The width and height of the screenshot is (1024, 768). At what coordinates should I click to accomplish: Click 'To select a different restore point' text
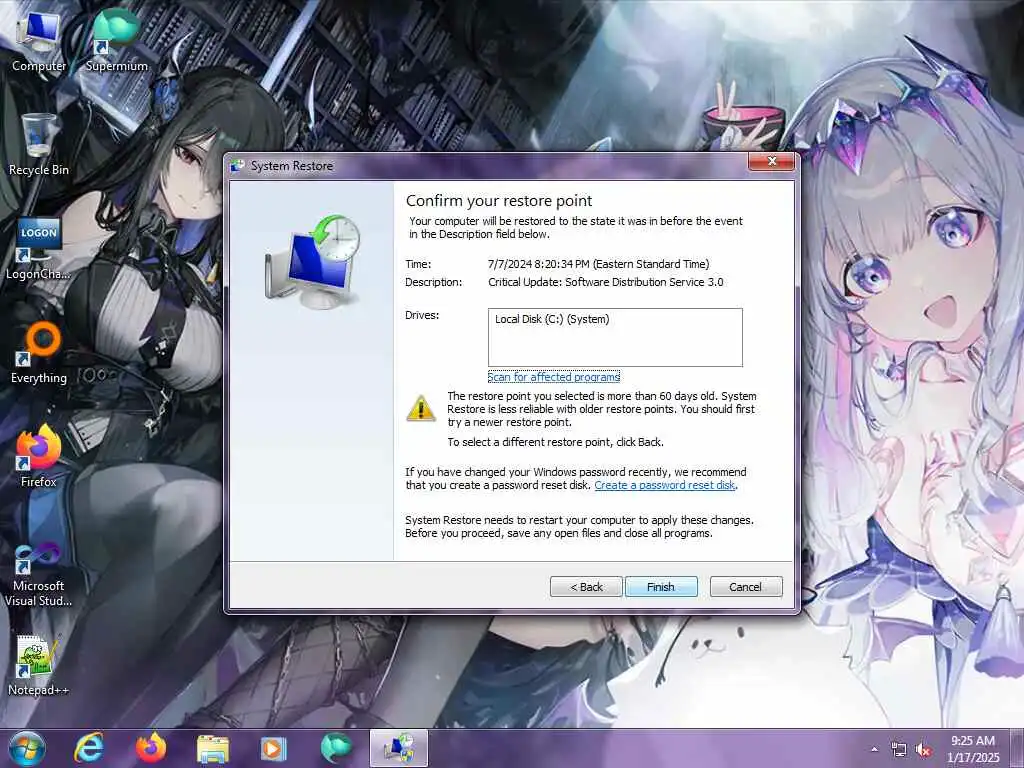click(x=555, y=442)
